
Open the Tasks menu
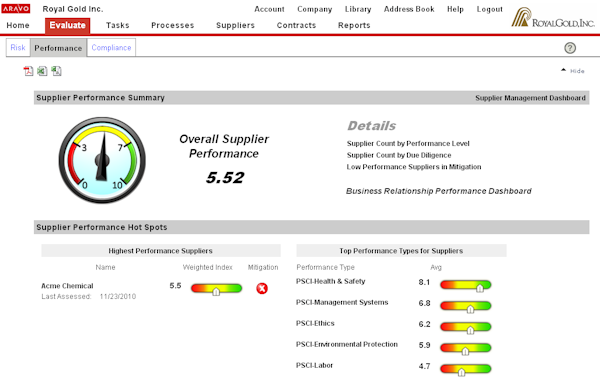(x=117, y=25)
